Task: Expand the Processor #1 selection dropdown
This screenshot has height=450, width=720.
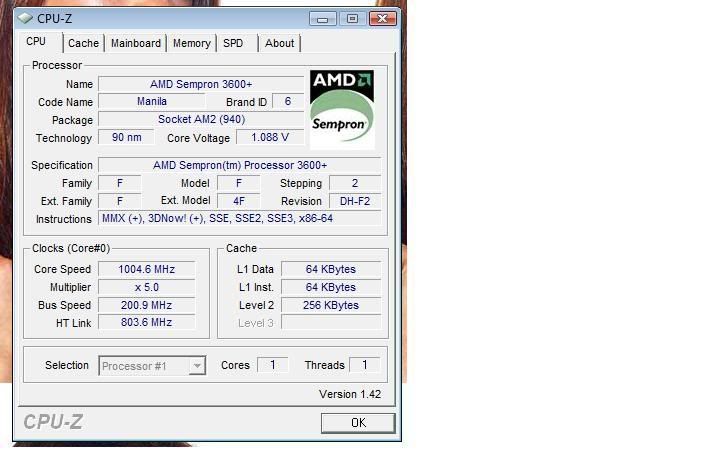Action: click(197, 366)
